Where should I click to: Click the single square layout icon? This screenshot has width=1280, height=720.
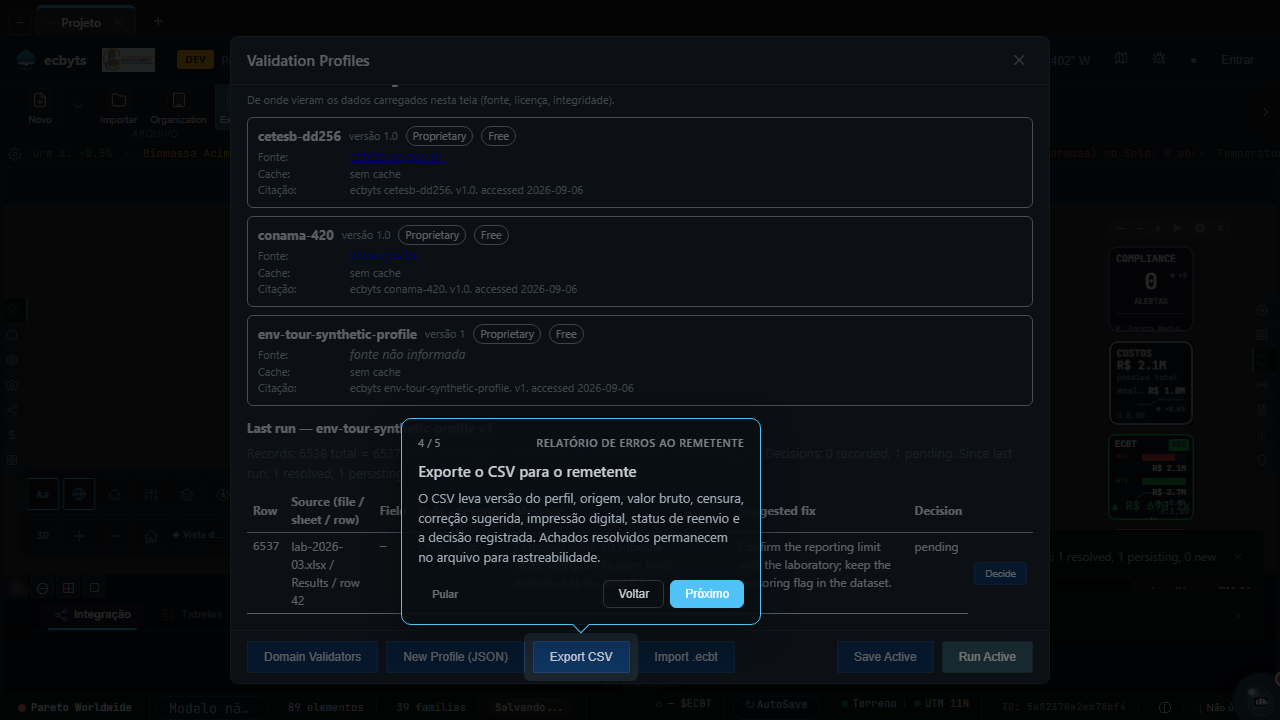tap(94, 588)
